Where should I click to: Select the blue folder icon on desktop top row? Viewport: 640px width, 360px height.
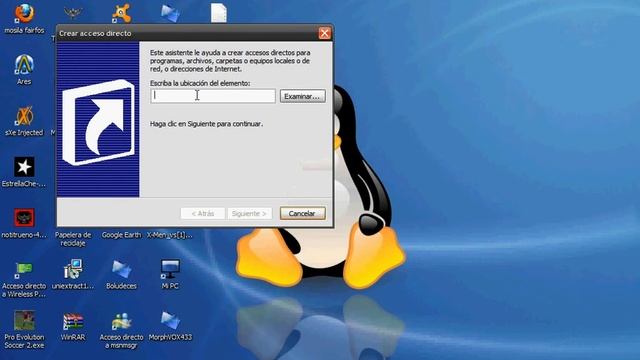coord(170,13)
